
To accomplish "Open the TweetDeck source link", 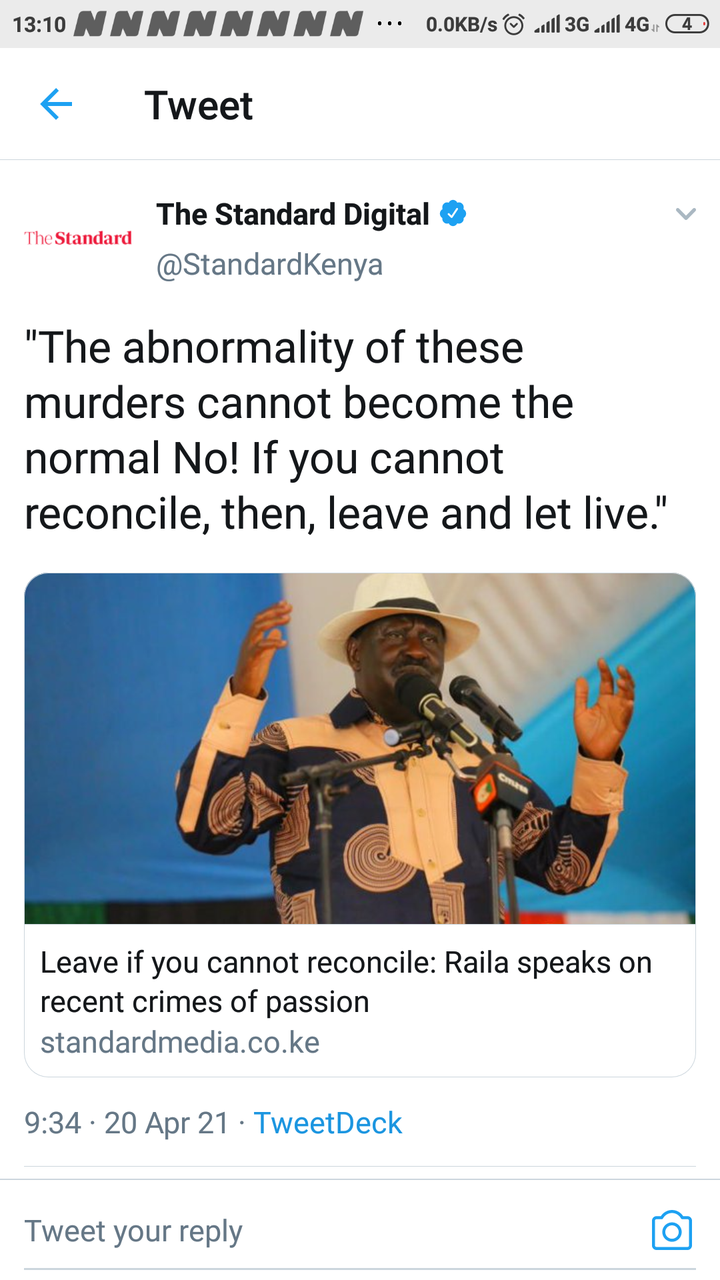I will pyautogui.click(x=328, y=1123).
